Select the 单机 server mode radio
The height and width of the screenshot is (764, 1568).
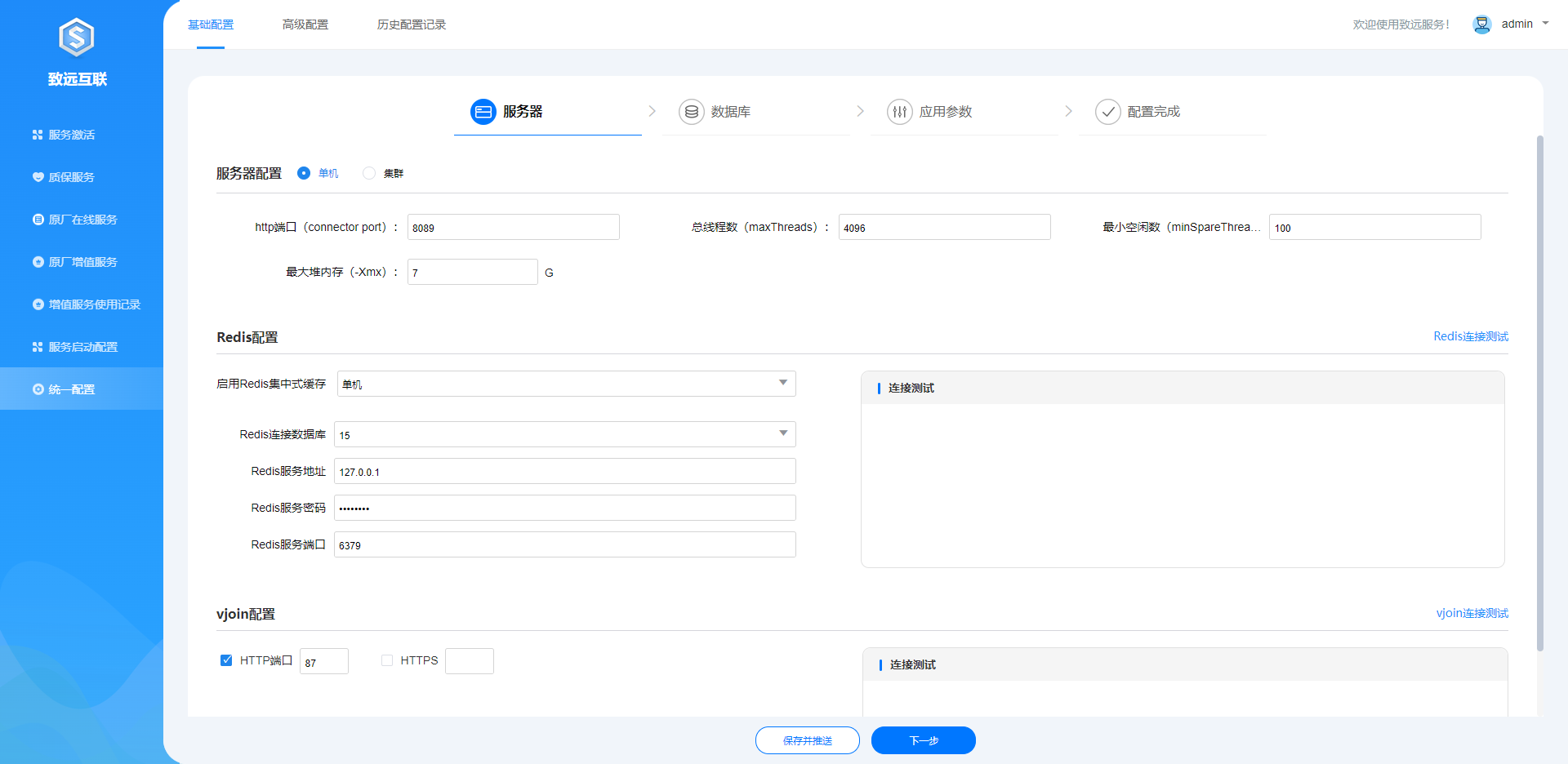(x=304, y=173)
